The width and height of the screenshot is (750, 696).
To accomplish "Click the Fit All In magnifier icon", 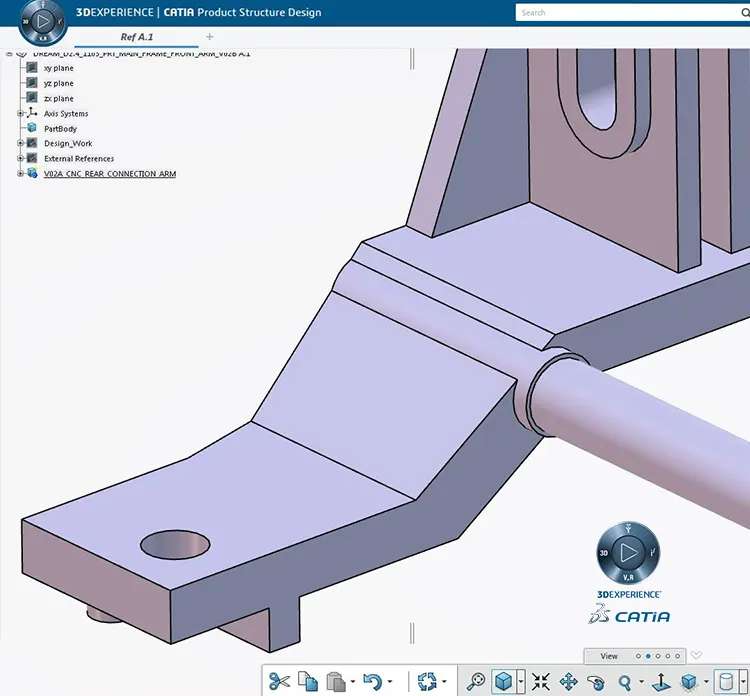I will click(x=476, y=681).
